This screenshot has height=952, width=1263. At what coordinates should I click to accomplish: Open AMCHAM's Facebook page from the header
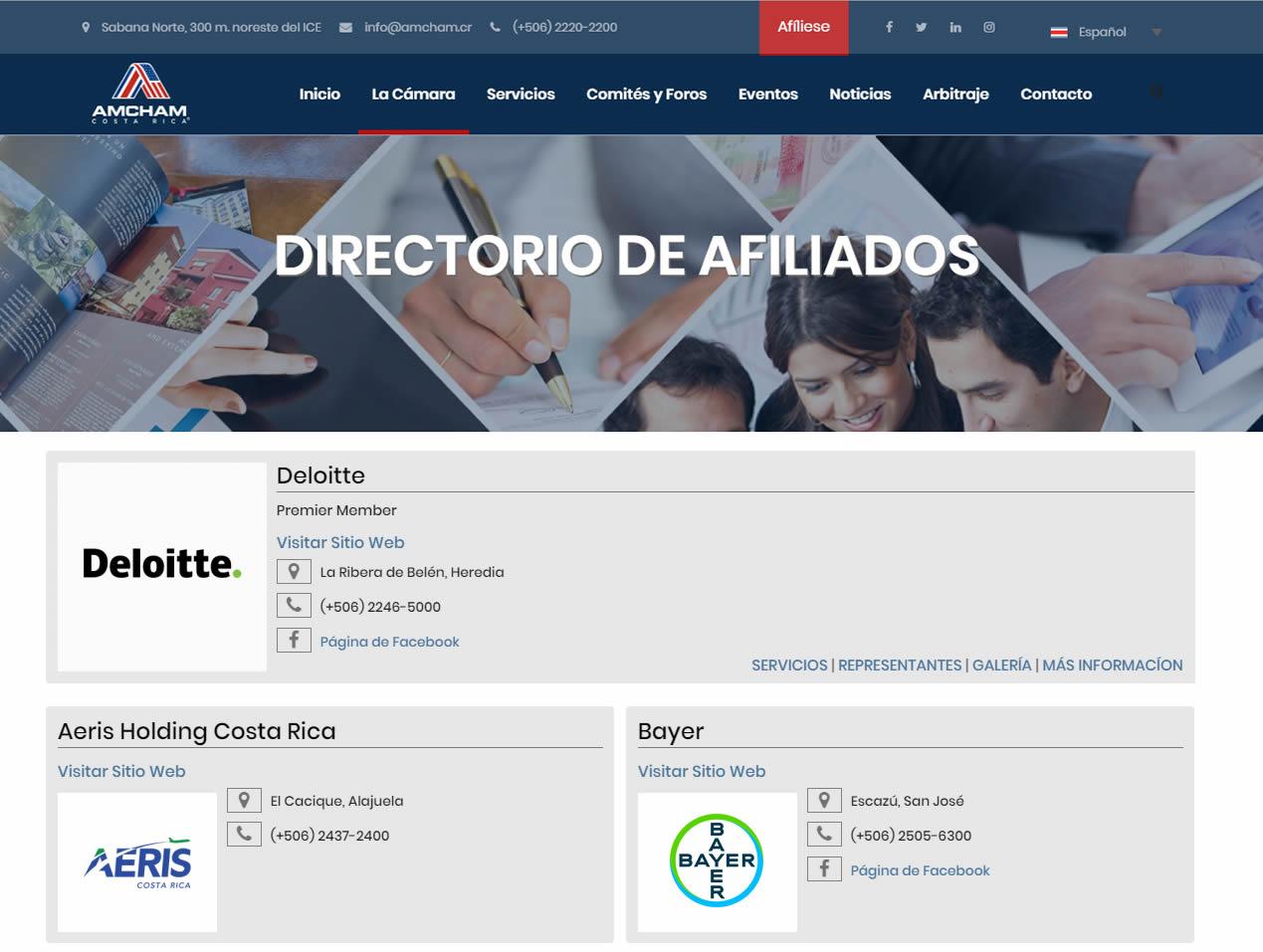point(888,27)
